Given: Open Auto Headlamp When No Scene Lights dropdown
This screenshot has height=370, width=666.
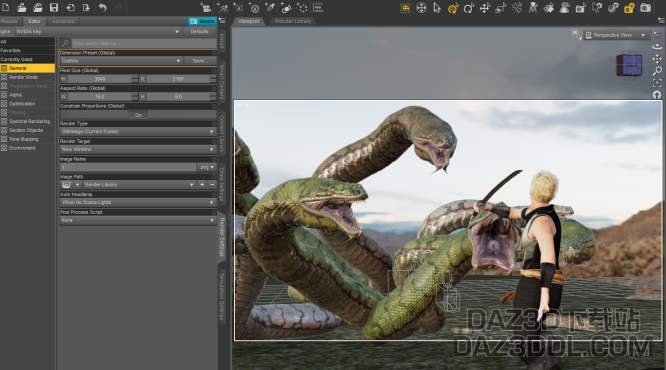Looking at the screenshot, I should pos(138,203).
